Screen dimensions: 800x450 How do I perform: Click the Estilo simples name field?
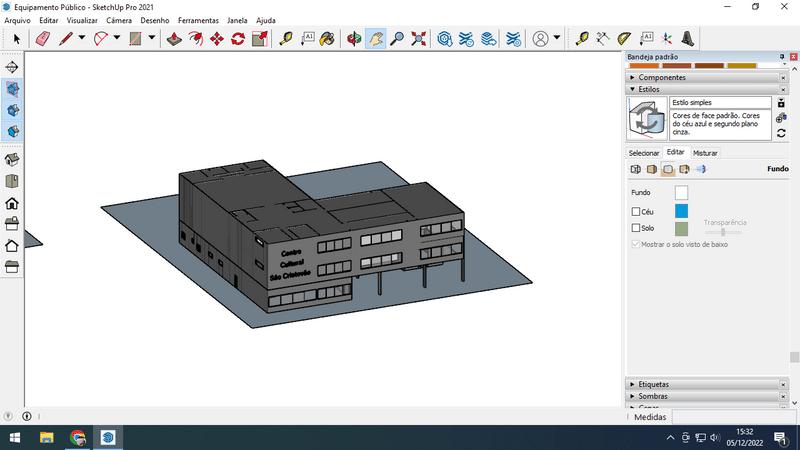tap(719, 102)
